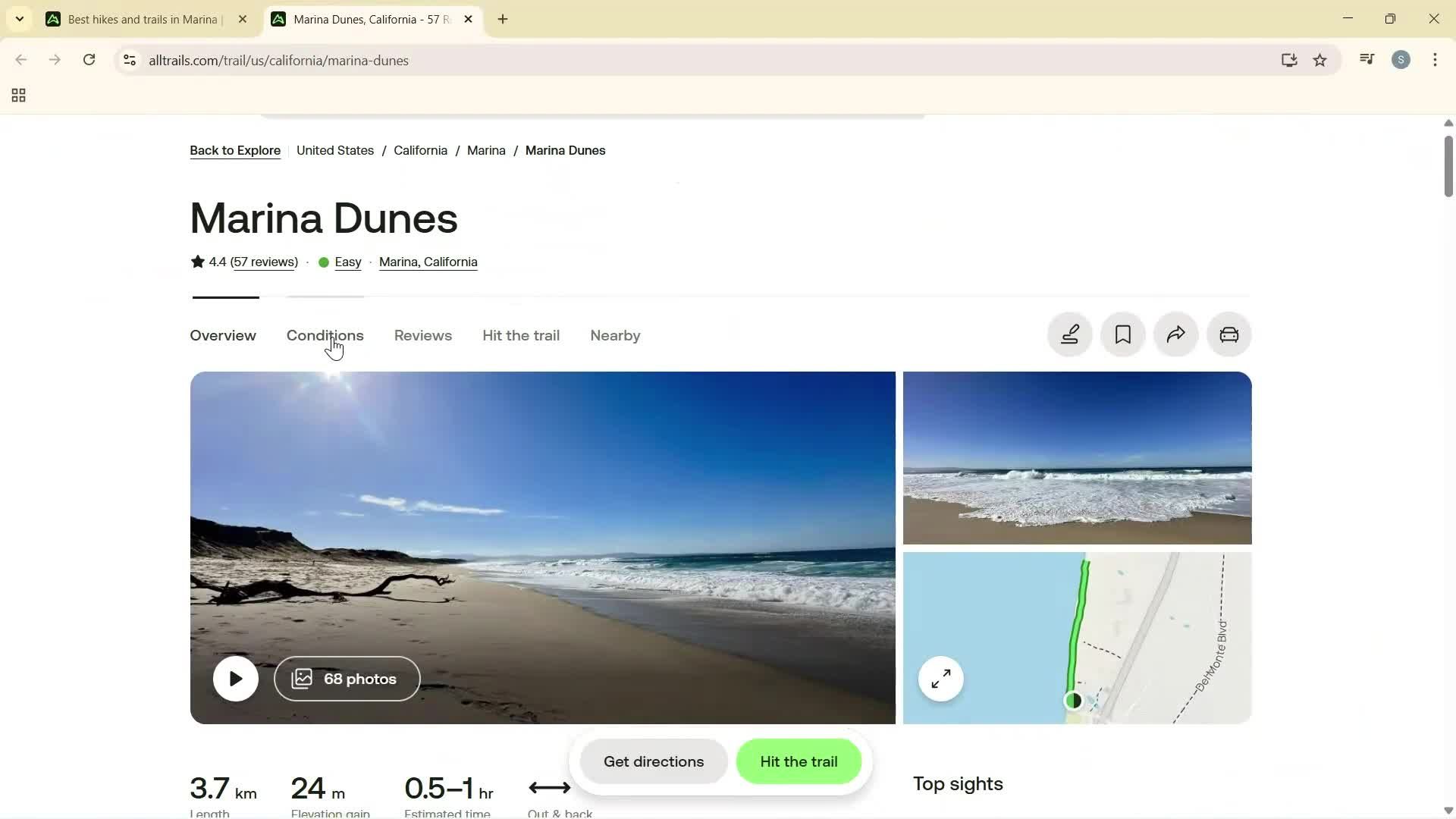Click the car directions icon

tap(1228, 334)
